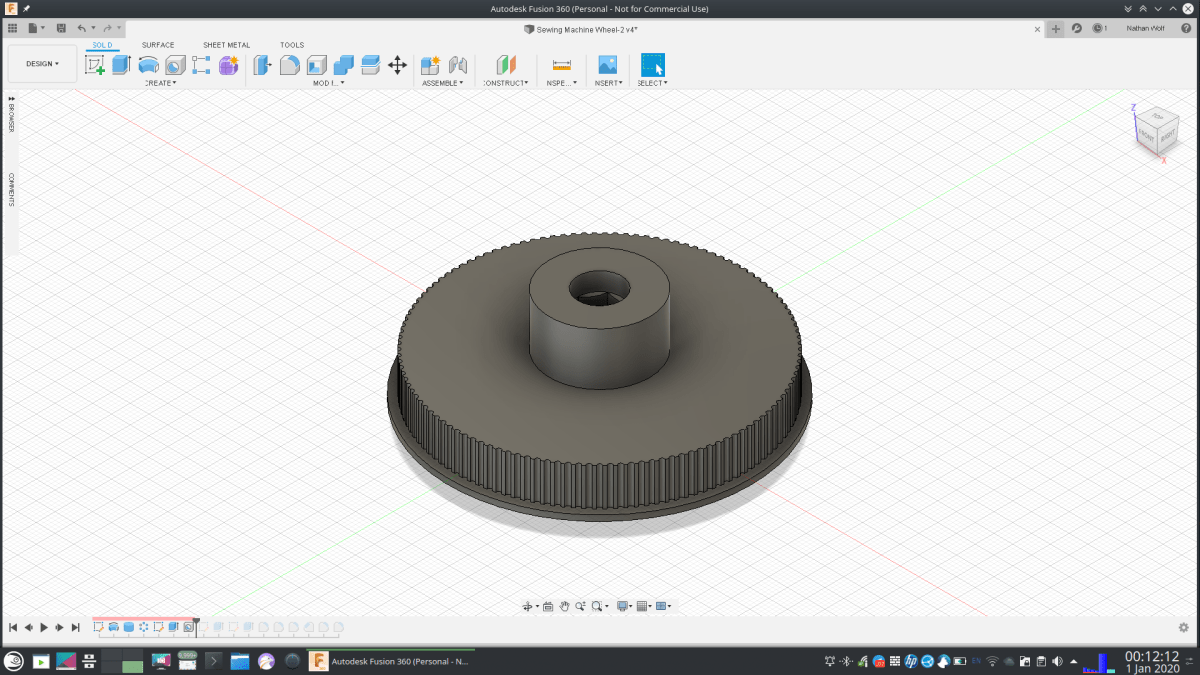
Task: Open the File menu dropdown
Action: [x=36, y=28]
